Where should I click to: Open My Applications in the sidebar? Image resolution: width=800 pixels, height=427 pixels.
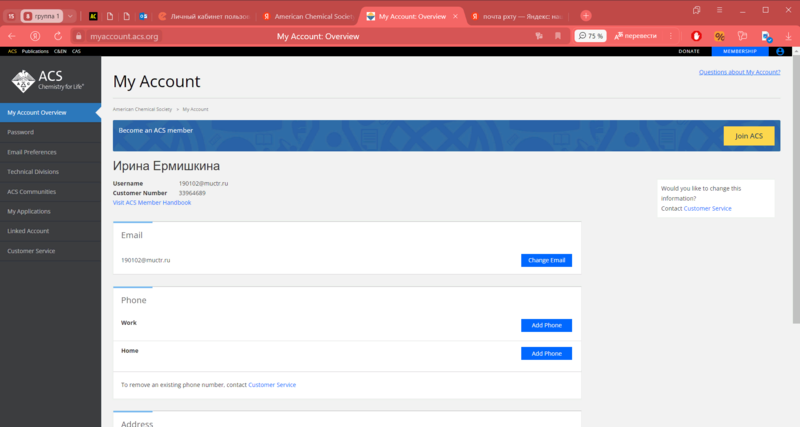coord(51,211)
